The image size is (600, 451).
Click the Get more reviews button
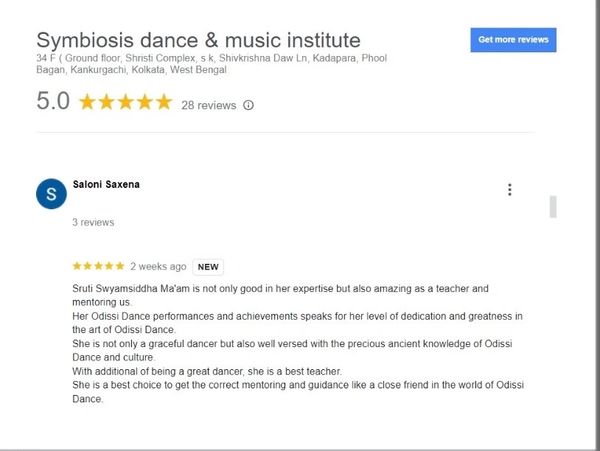[513, 39]
